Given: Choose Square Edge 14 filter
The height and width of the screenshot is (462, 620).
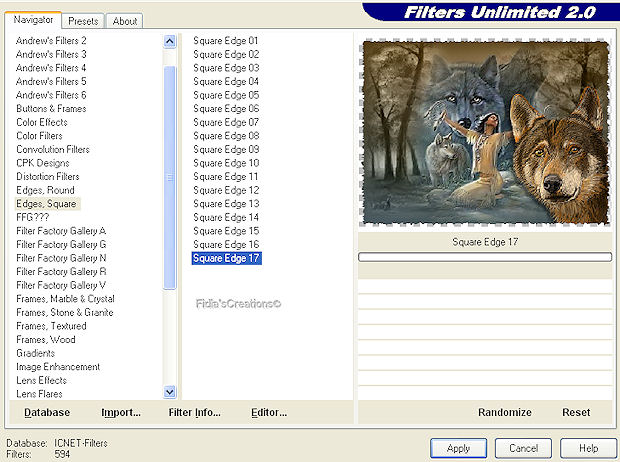Looking at the screenshot, I should tap(226, 217).
